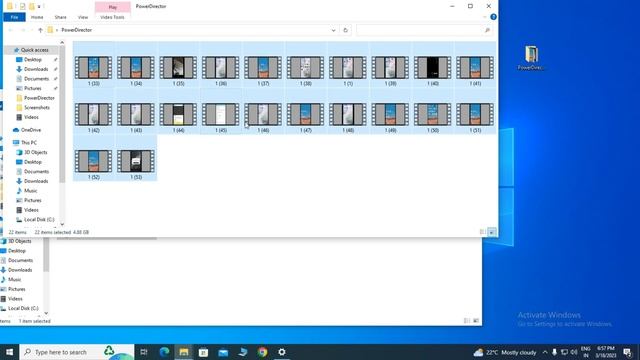The height and width of the screenshot is (360, 640).
Task: Select This PC in navigation pane
Action: (29, 142)
